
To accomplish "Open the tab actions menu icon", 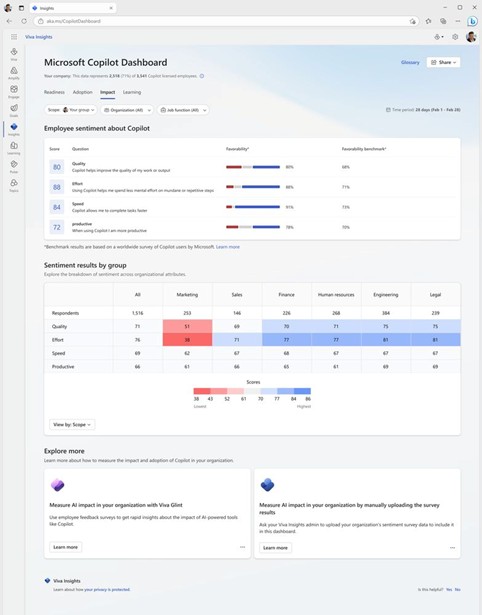I will pyautogui.click(x=22, y=8).
